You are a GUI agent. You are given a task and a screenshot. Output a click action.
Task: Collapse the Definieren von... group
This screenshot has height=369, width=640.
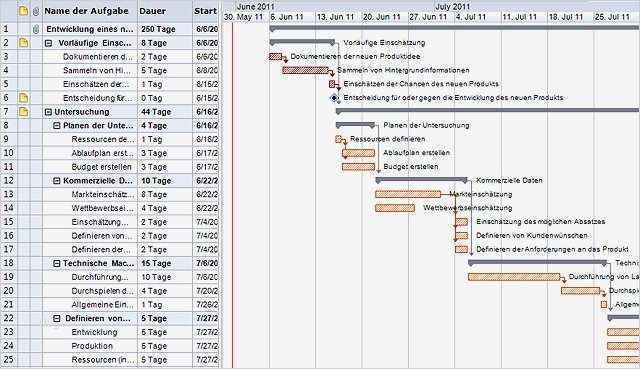click(57, 318)
